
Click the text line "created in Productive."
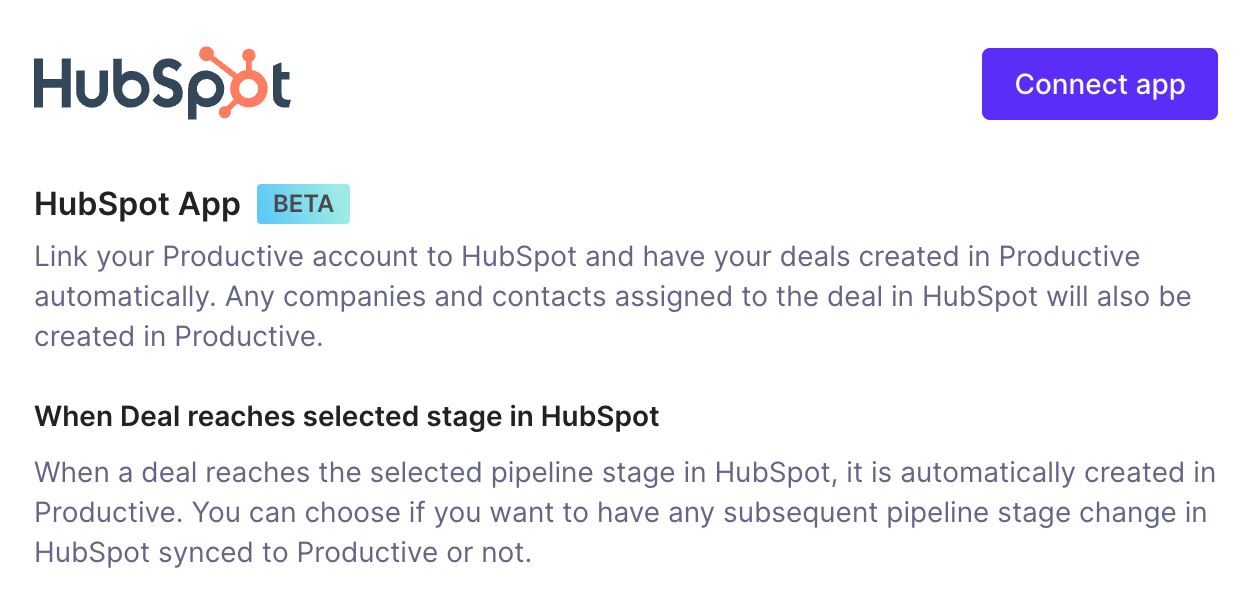(179, 337)
